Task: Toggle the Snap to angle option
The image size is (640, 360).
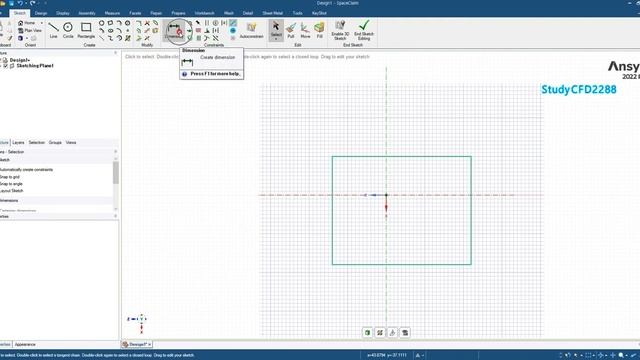Action: [11, 184]
